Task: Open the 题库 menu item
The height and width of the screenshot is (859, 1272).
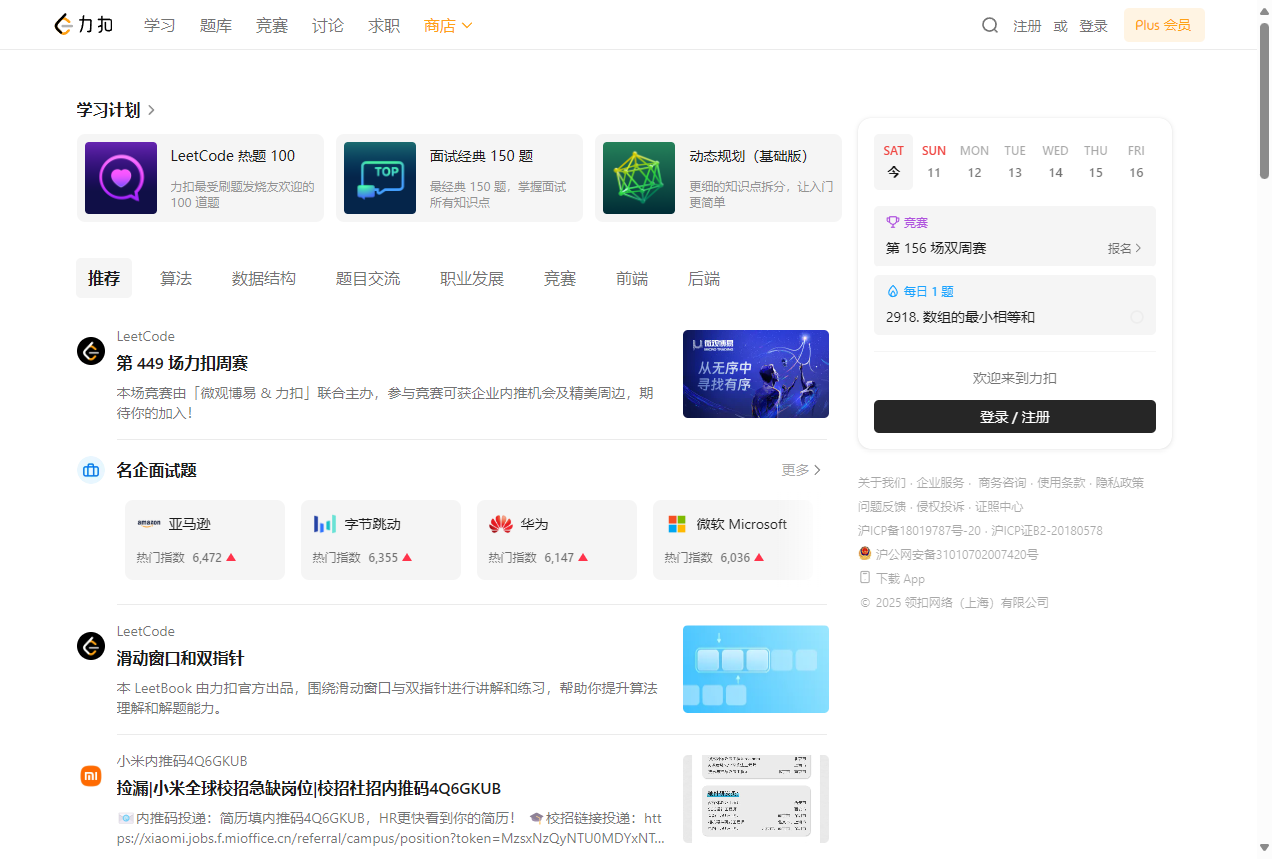Action: click(216, 25)
